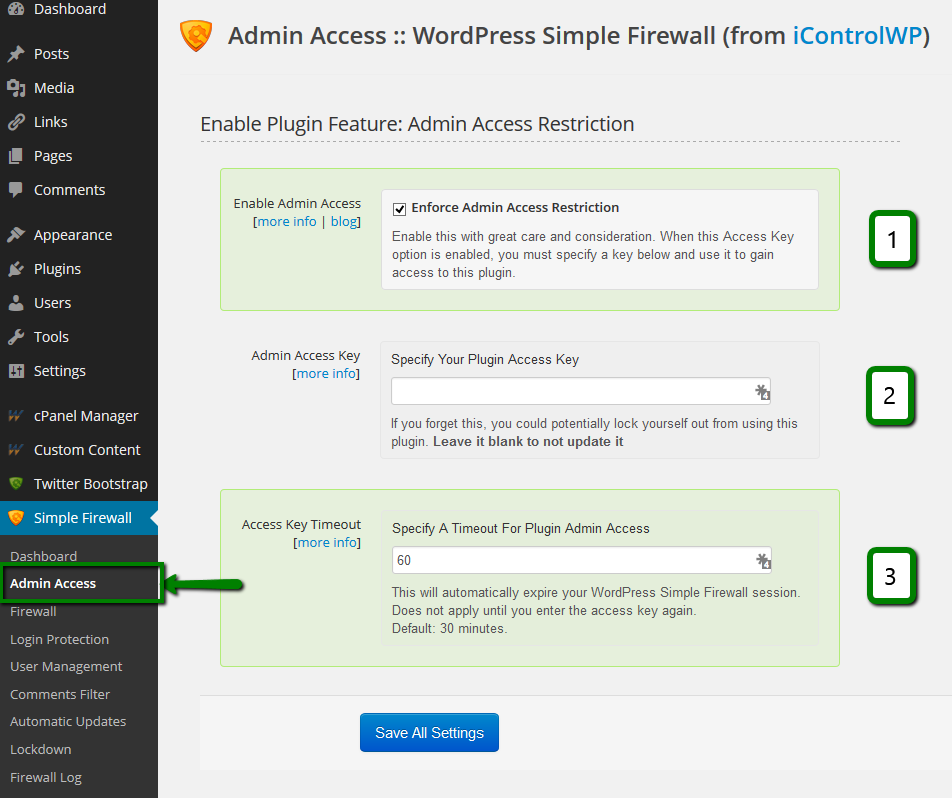Open Users via the person icon
952x798 pixels.
pos(16,302)
